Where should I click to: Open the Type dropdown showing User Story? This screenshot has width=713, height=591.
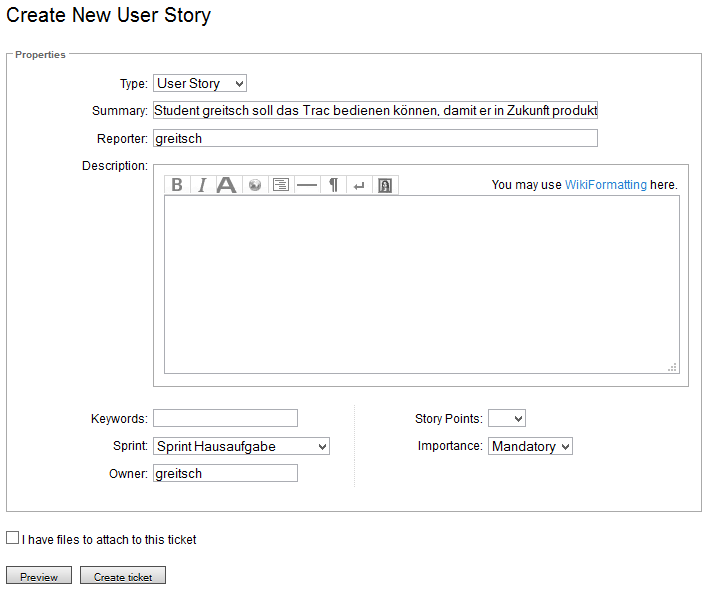tap(200, 84)
